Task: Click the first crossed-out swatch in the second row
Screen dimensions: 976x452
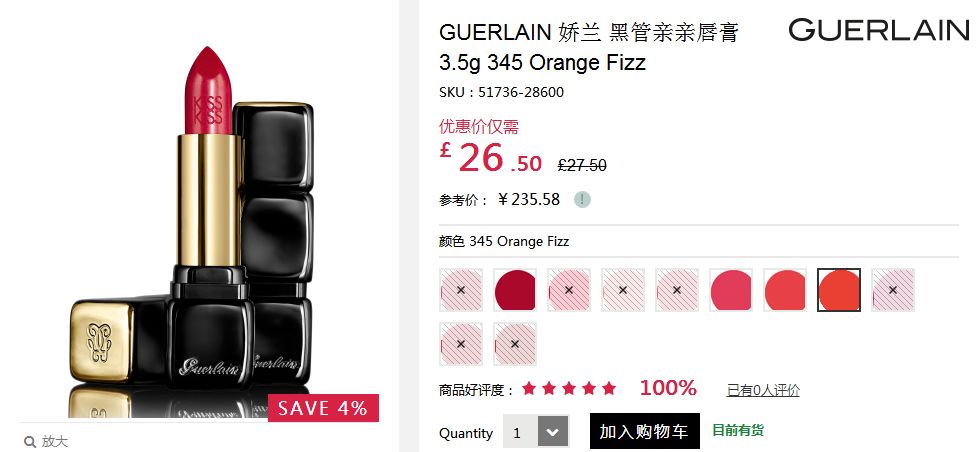Action: (x=461, y=344)
